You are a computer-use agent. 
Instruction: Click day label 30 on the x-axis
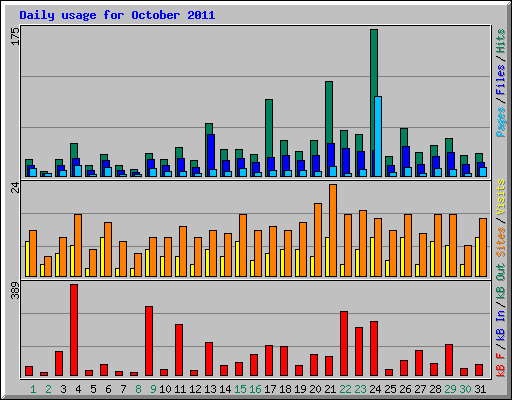click(465, 389)
